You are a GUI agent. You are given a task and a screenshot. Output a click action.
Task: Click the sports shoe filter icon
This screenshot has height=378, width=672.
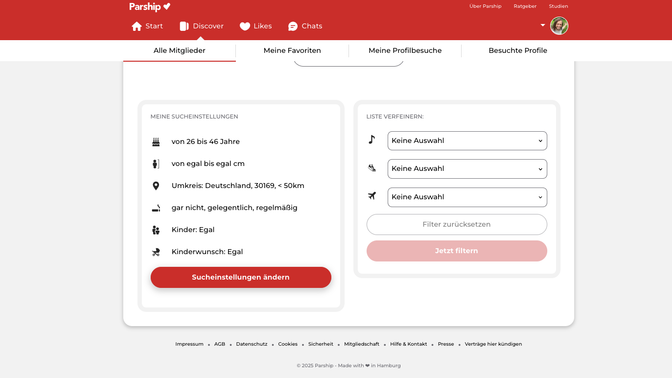tap(372, 168)
